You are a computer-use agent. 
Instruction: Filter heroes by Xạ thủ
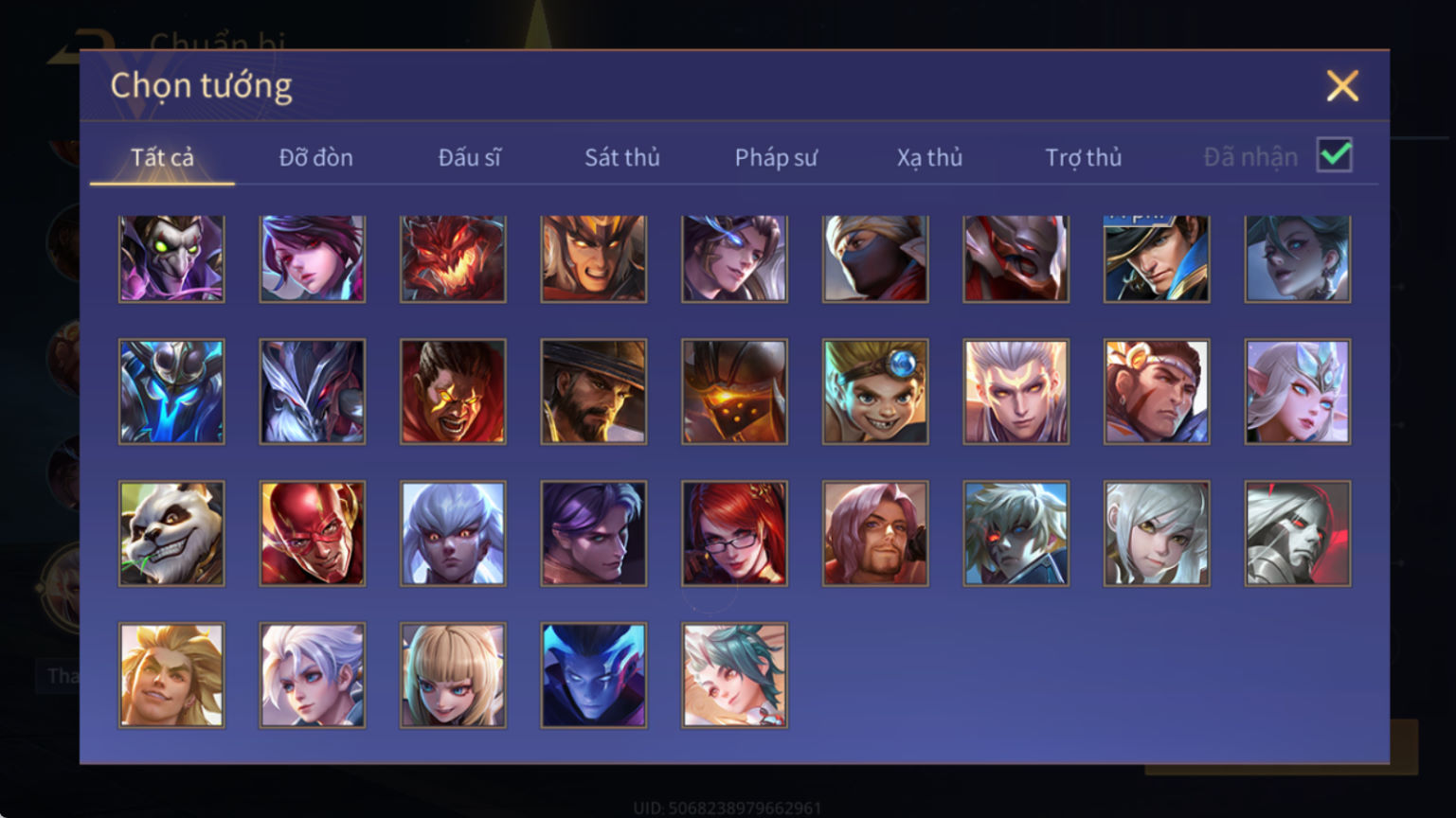click(929, 157)
